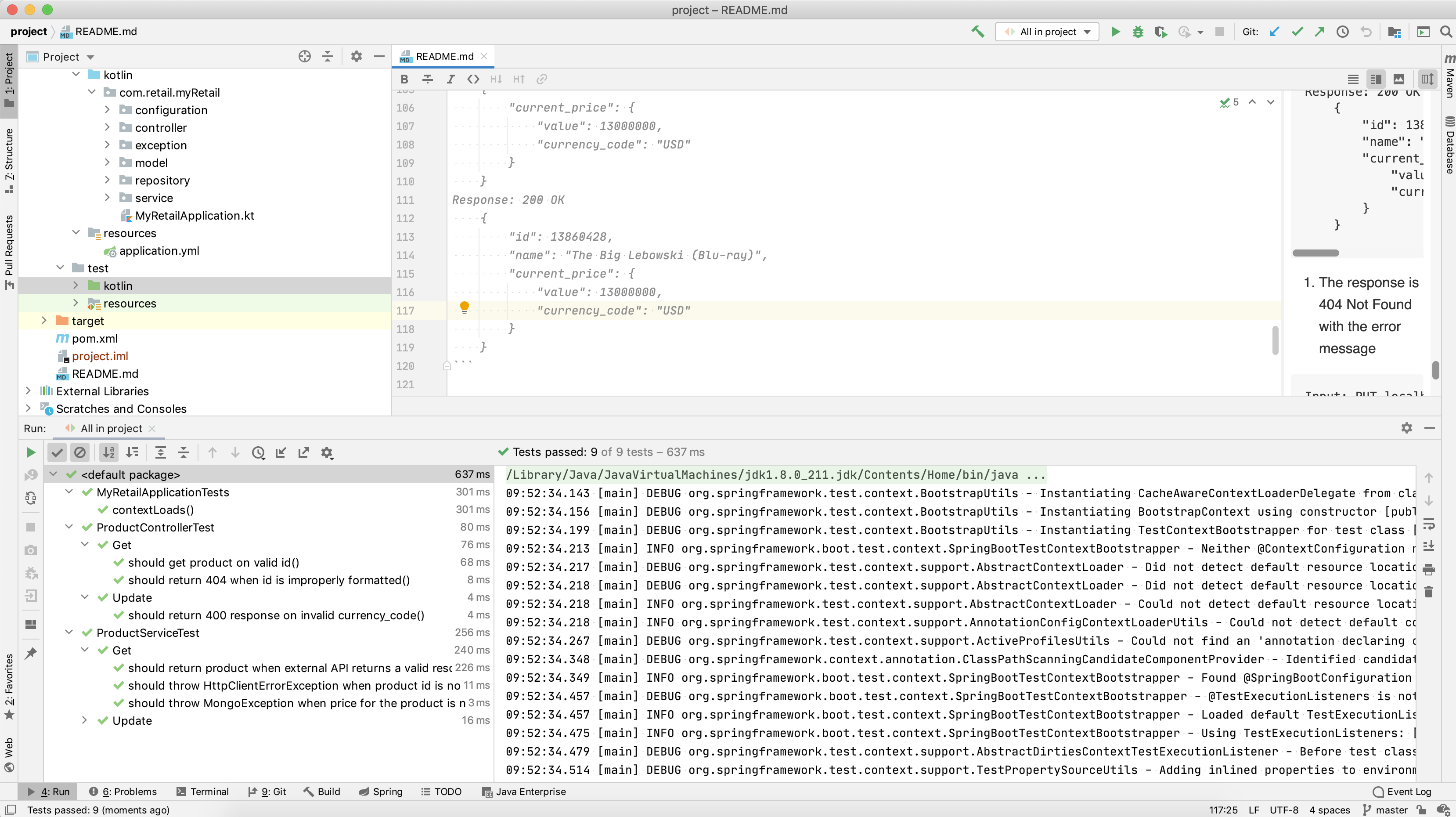Screen dimensions: 1456x817
Task: Click the intention lightbulb on line 117
Action: [464, 307]
